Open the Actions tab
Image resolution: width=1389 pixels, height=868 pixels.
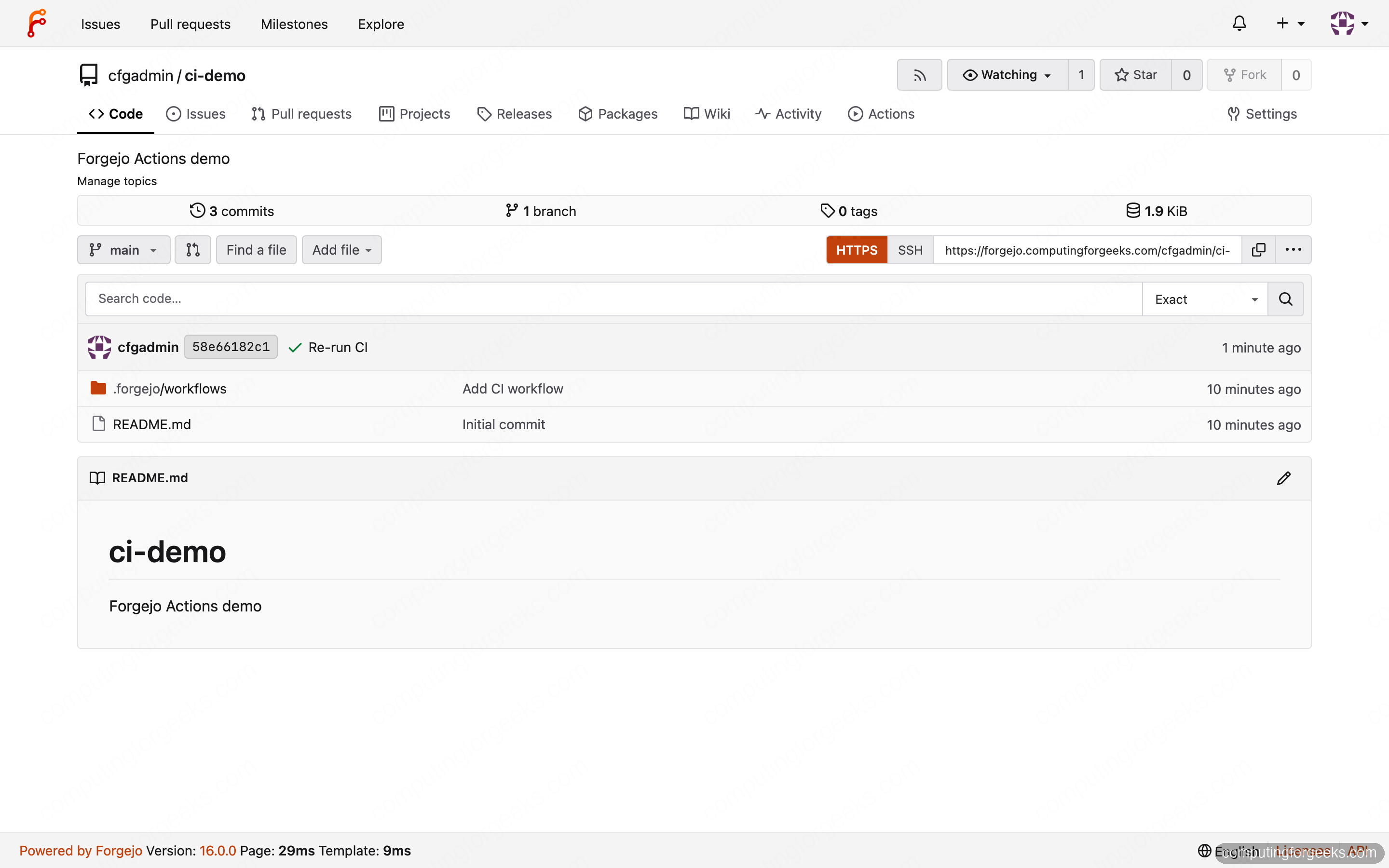pos(881,114)
